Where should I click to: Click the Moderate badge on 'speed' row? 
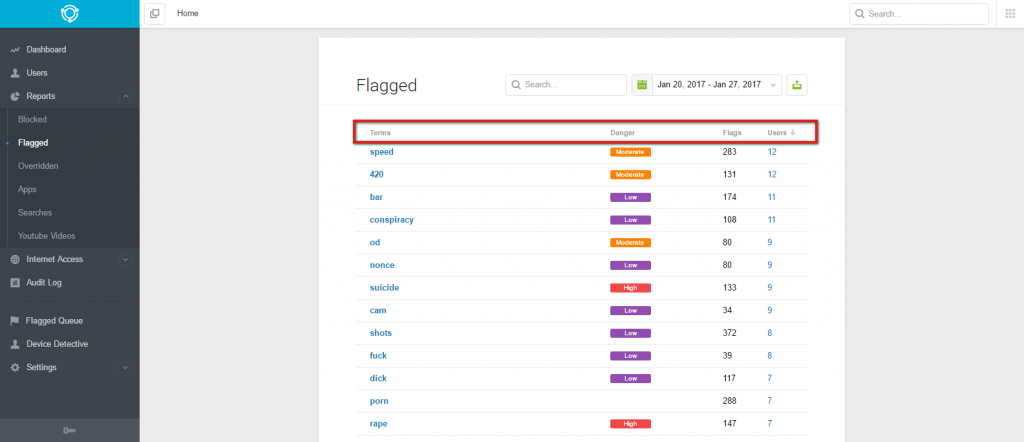coord(630,152)
